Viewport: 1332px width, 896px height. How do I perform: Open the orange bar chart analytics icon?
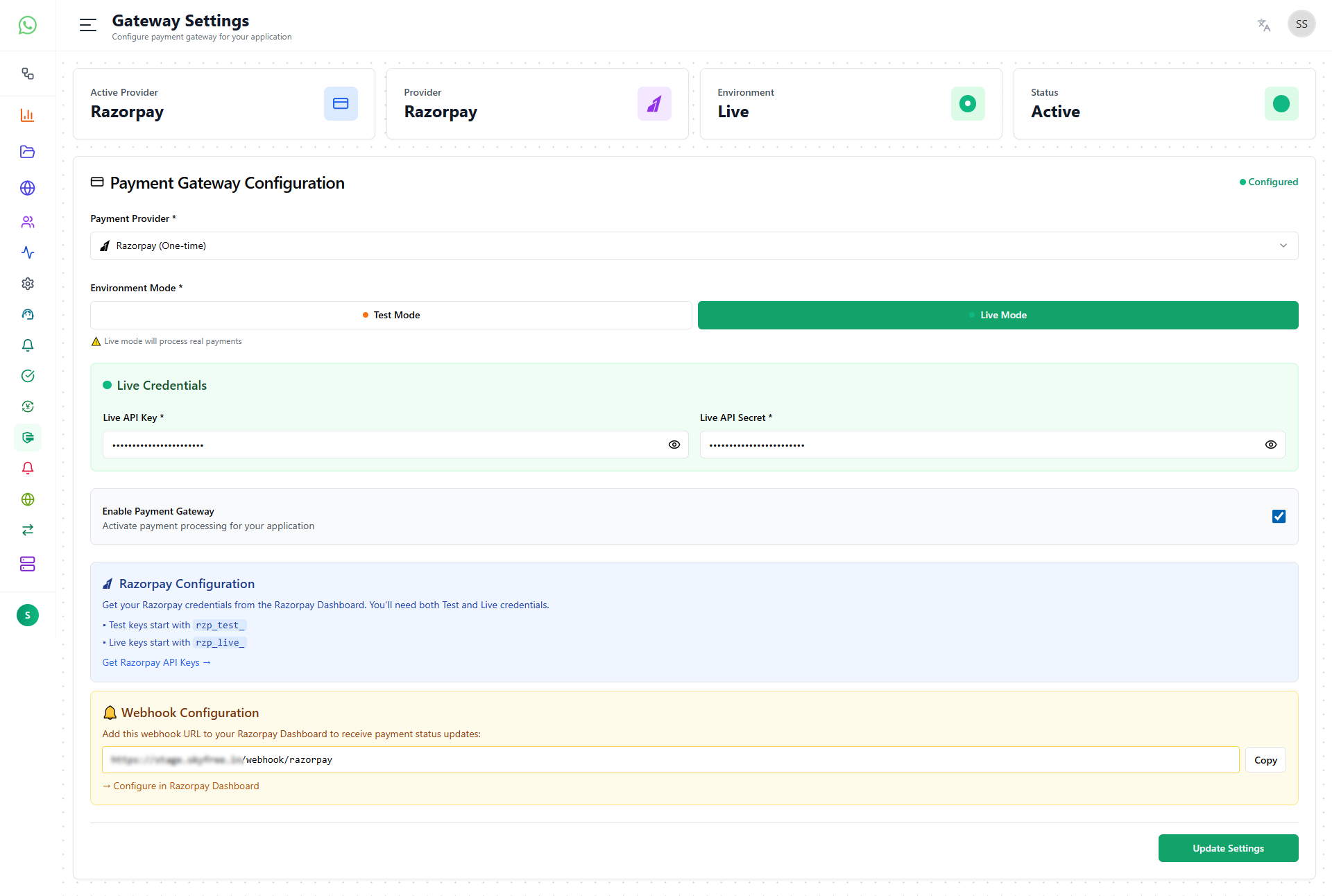(x=28, y=115)
